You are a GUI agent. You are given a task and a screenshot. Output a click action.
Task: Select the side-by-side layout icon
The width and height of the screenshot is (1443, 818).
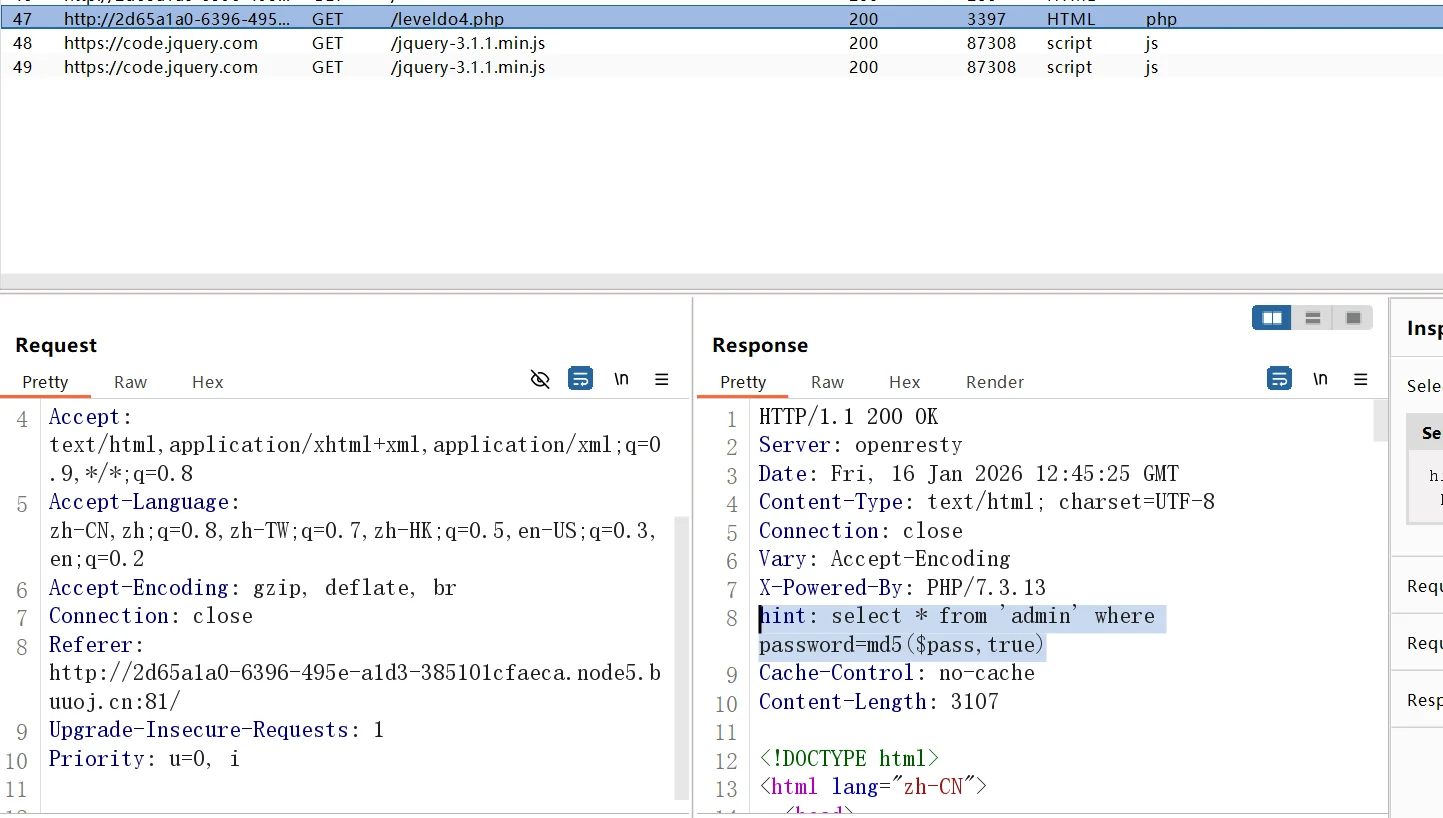1272,318
